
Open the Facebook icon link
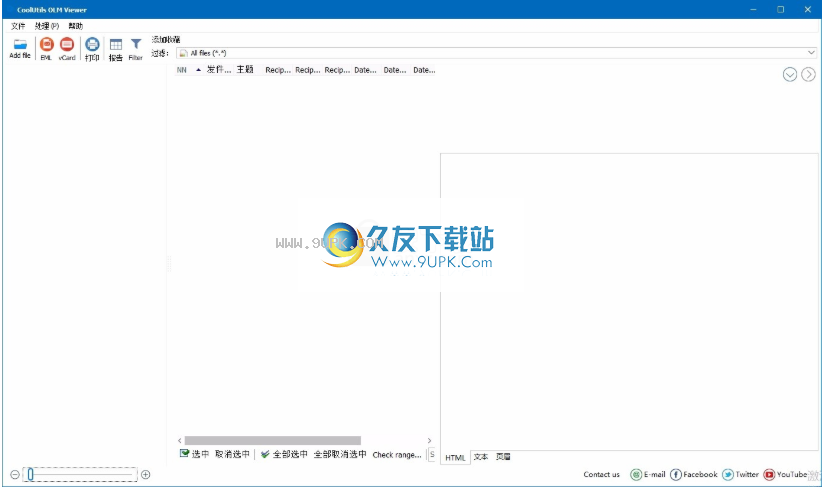676,475
